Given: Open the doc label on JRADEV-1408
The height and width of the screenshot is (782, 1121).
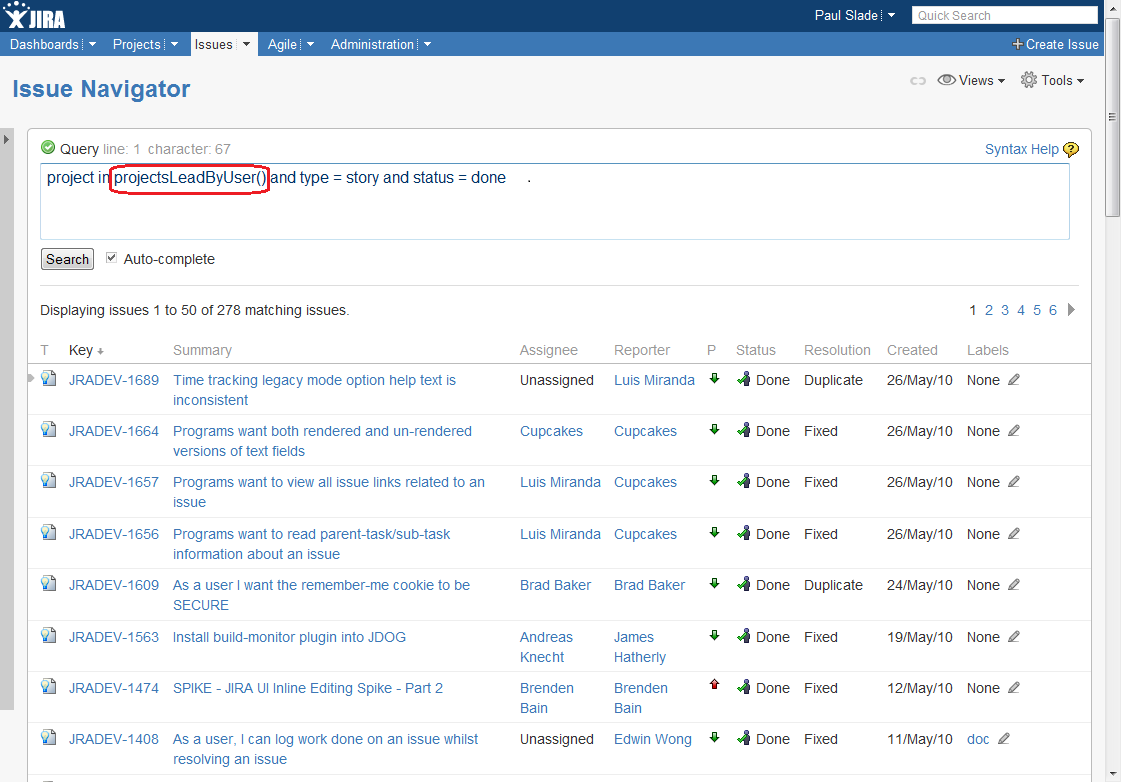Looking at the screenshot, I should (x=978, y=739).
